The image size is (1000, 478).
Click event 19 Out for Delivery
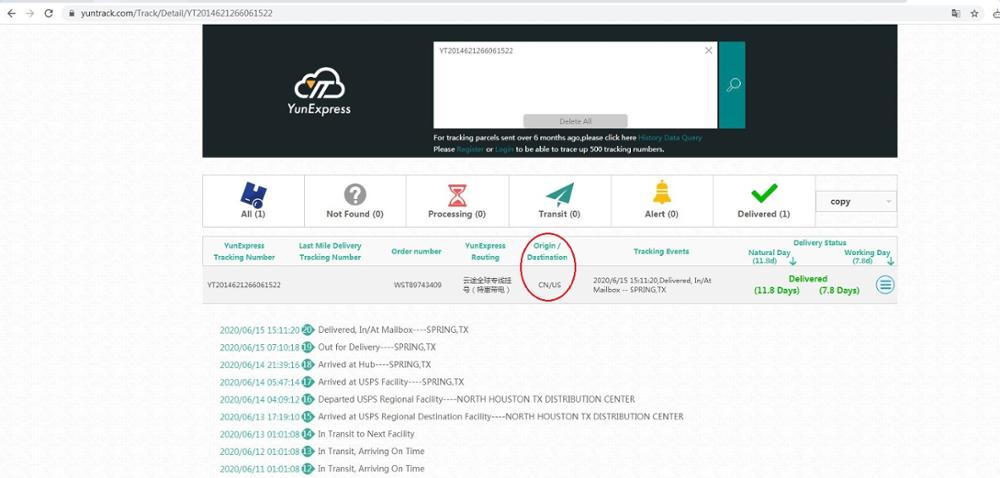[x=377, y=347]
